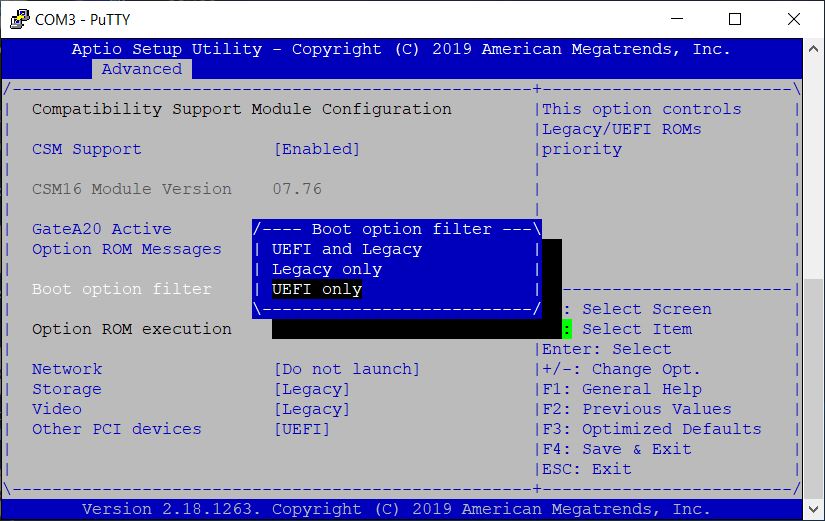The width and height of the screenshot is (825, 521).
Task: Click the Boot option filter popup title
Action: 402,229
